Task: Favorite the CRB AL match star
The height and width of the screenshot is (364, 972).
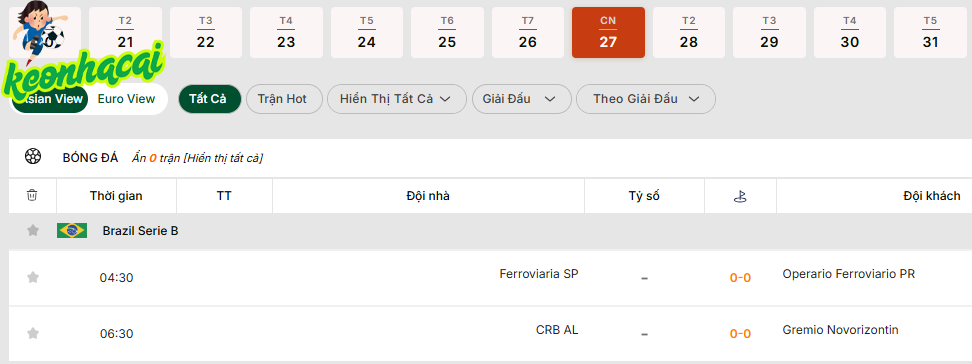Action: tap(33, 334)
